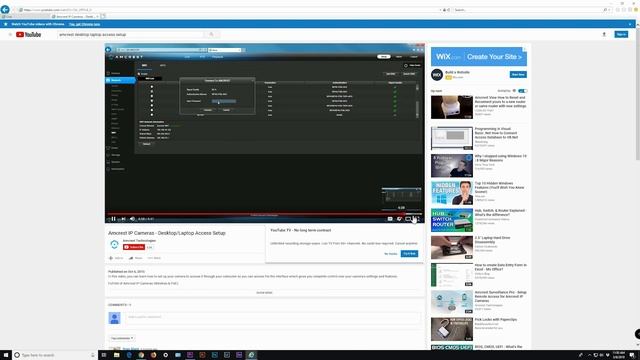
Task: Open File Explorer from taskbar
Action: tap(116, 355)
